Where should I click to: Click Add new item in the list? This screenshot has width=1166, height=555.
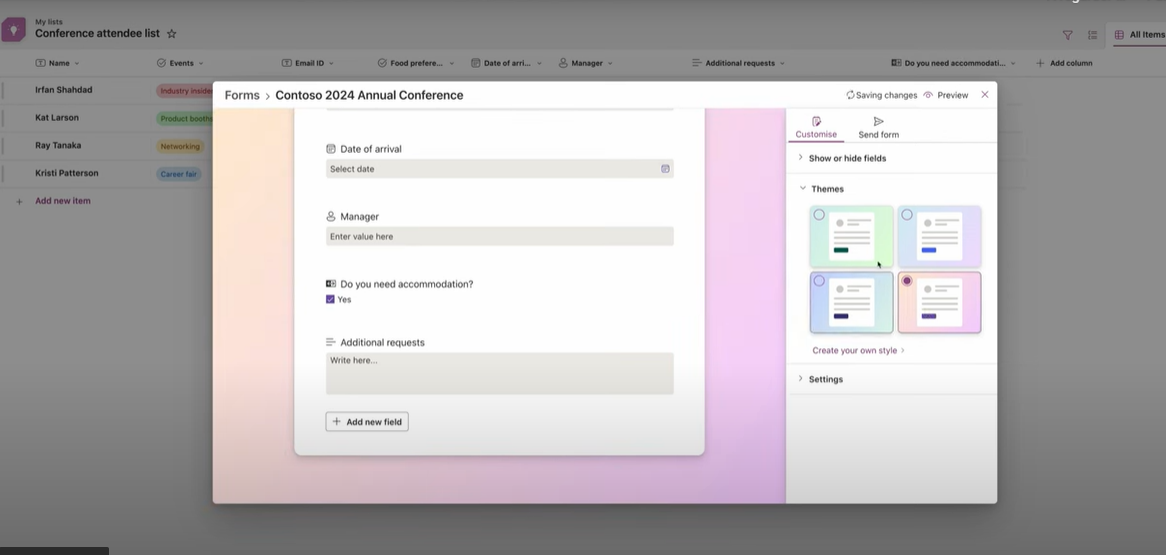[x=62, y=201]
